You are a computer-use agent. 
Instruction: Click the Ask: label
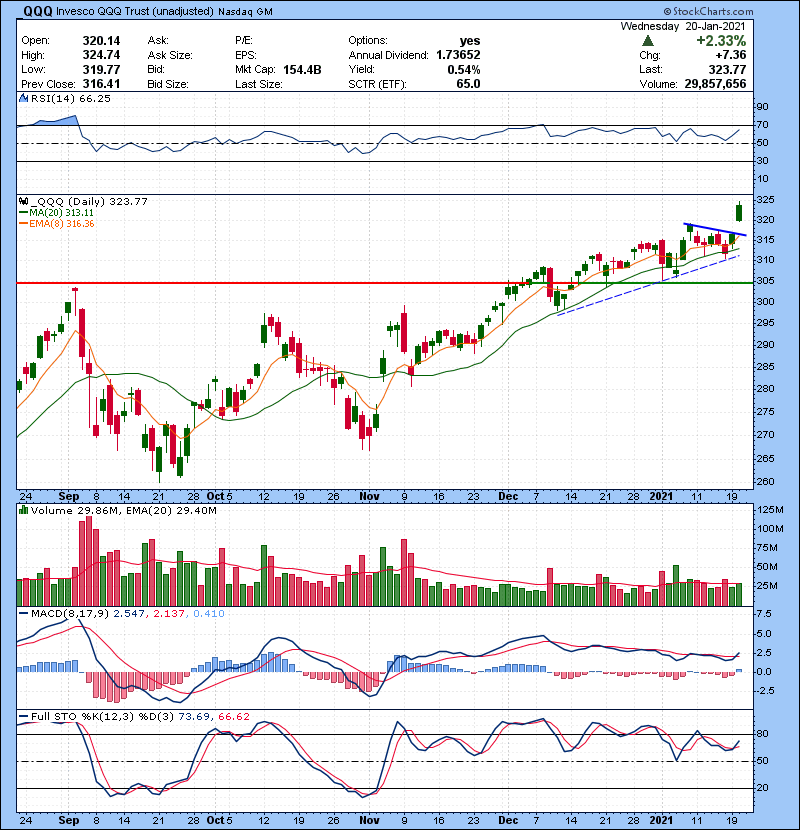[x=158, y=41]
